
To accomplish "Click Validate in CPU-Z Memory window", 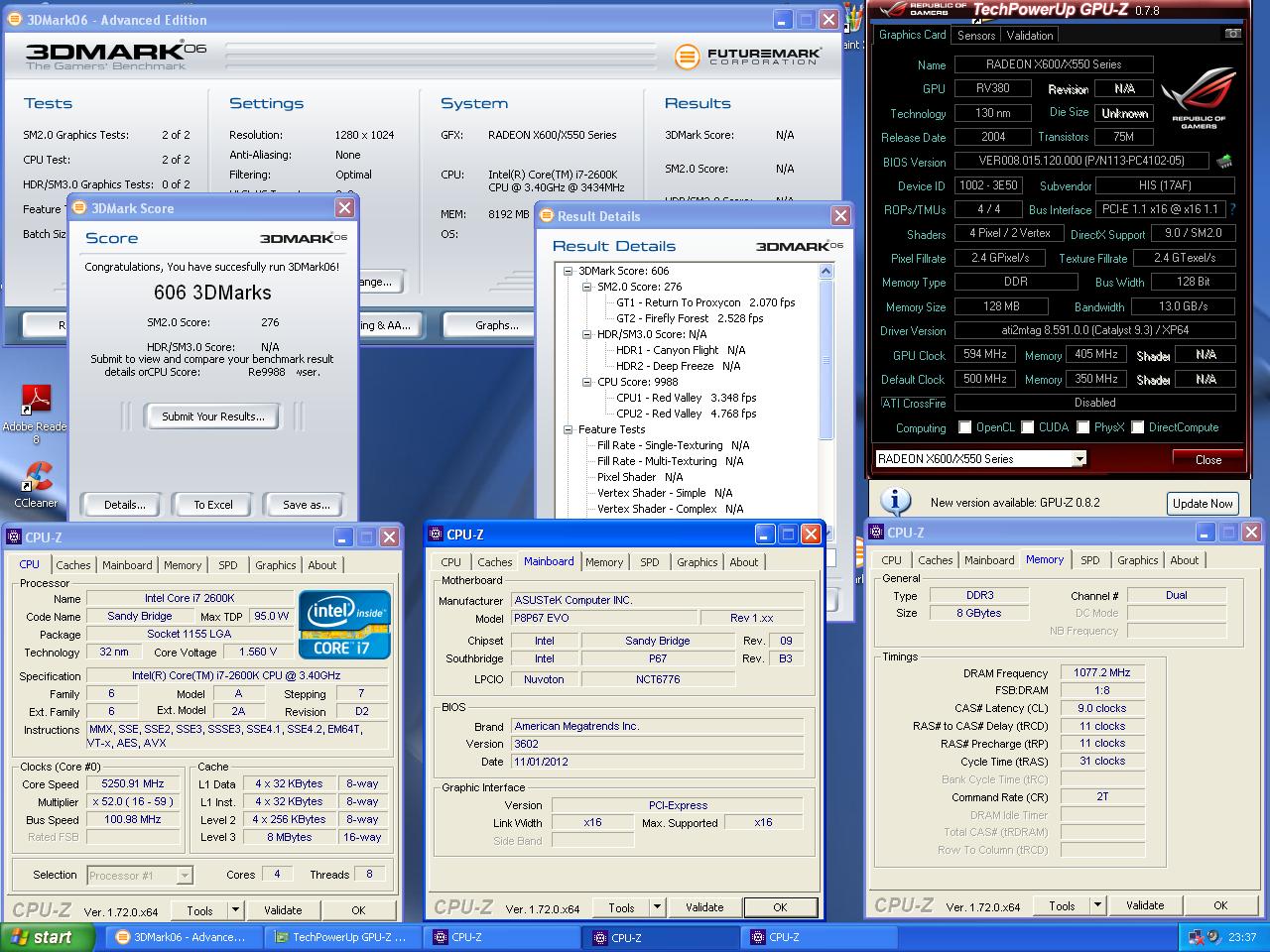I will click(x=1145, y=905).
